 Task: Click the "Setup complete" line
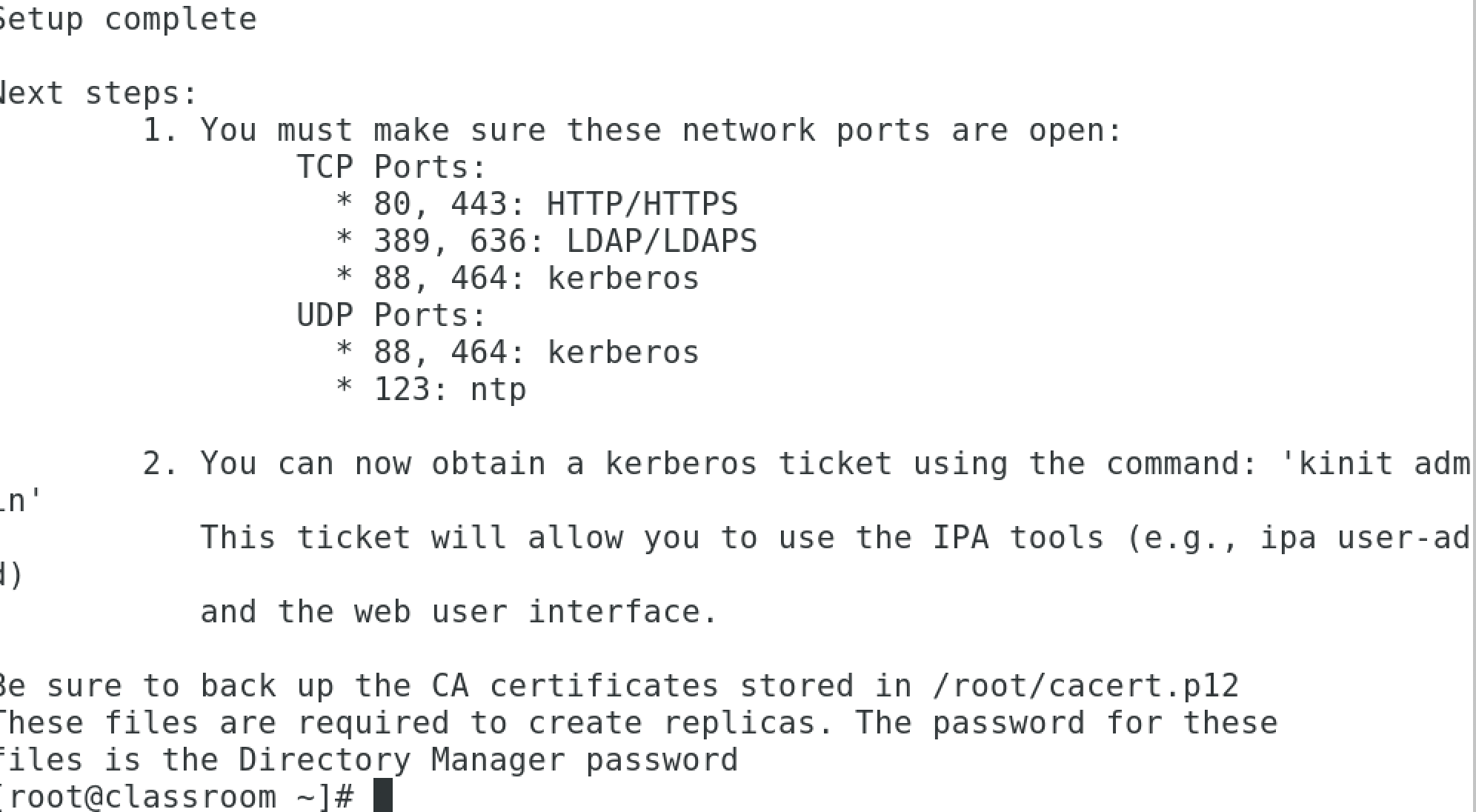pyautogui.click(x=127, y=19)
